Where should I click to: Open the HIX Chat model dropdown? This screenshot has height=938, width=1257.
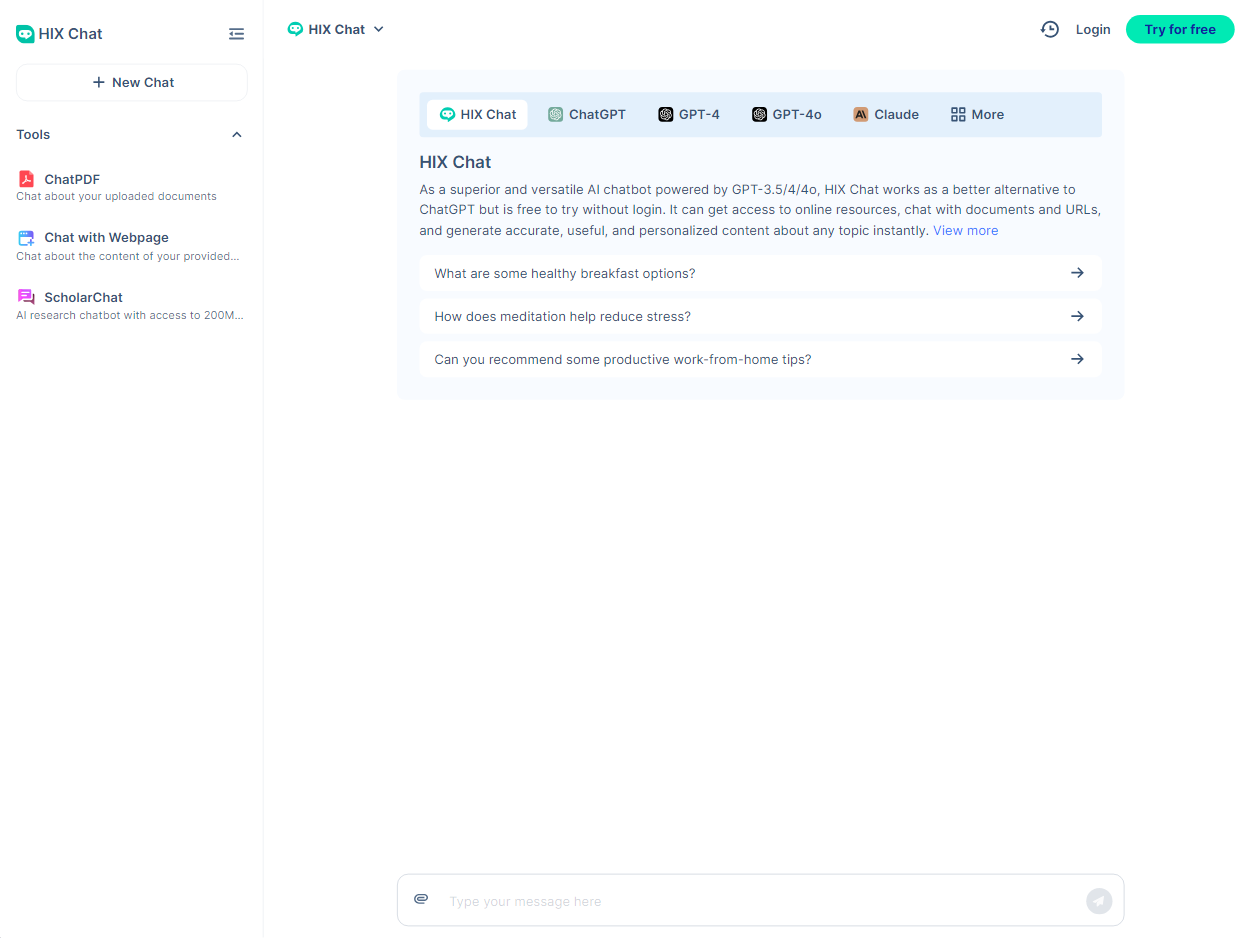pyautogui.click(x=336, y=30)
